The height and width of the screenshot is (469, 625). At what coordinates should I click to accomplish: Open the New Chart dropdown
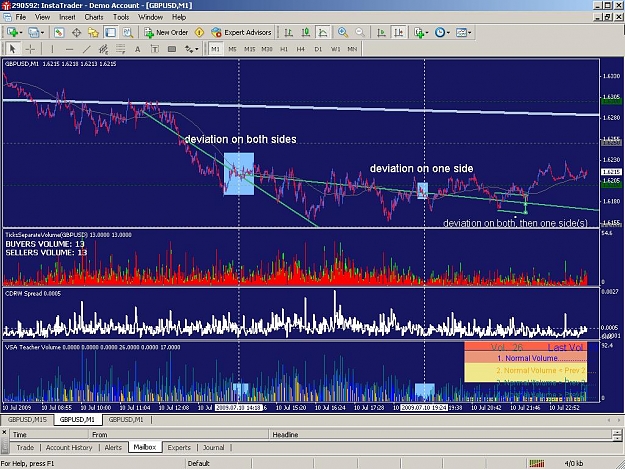[x=14, y=33]
